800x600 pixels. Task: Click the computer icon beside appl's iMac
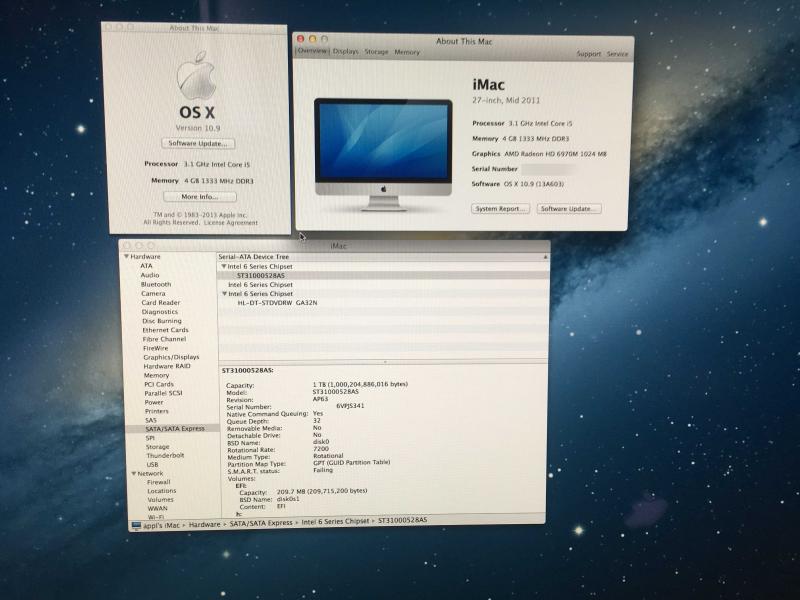click(x=136, y=523)
